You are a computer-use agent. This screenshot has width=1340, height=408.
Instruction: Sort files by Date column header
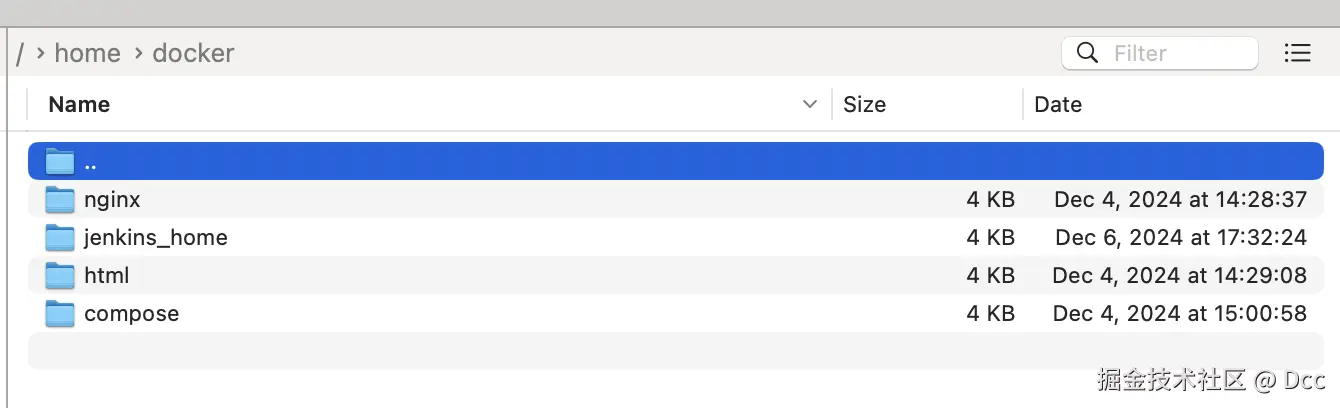tap(1058, 104)
